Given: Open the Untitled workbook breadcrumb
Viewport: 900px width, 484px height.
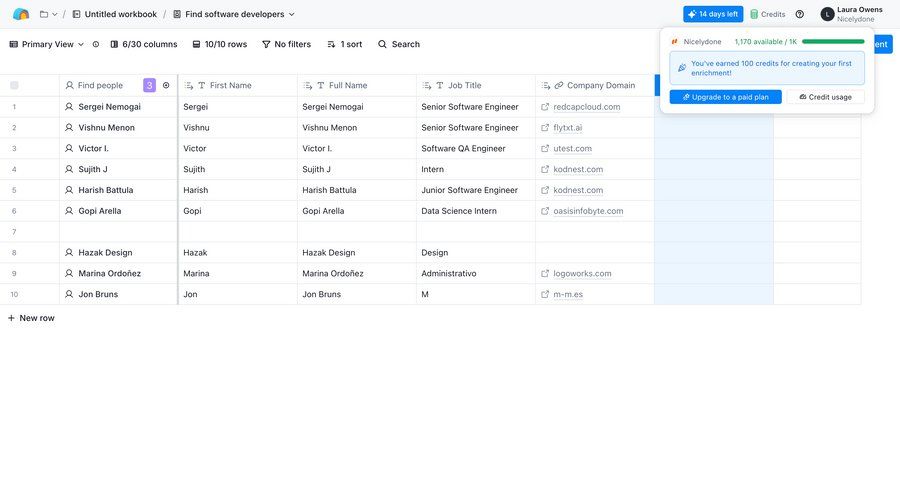Looking at the screenshot, I should point(114,14).
